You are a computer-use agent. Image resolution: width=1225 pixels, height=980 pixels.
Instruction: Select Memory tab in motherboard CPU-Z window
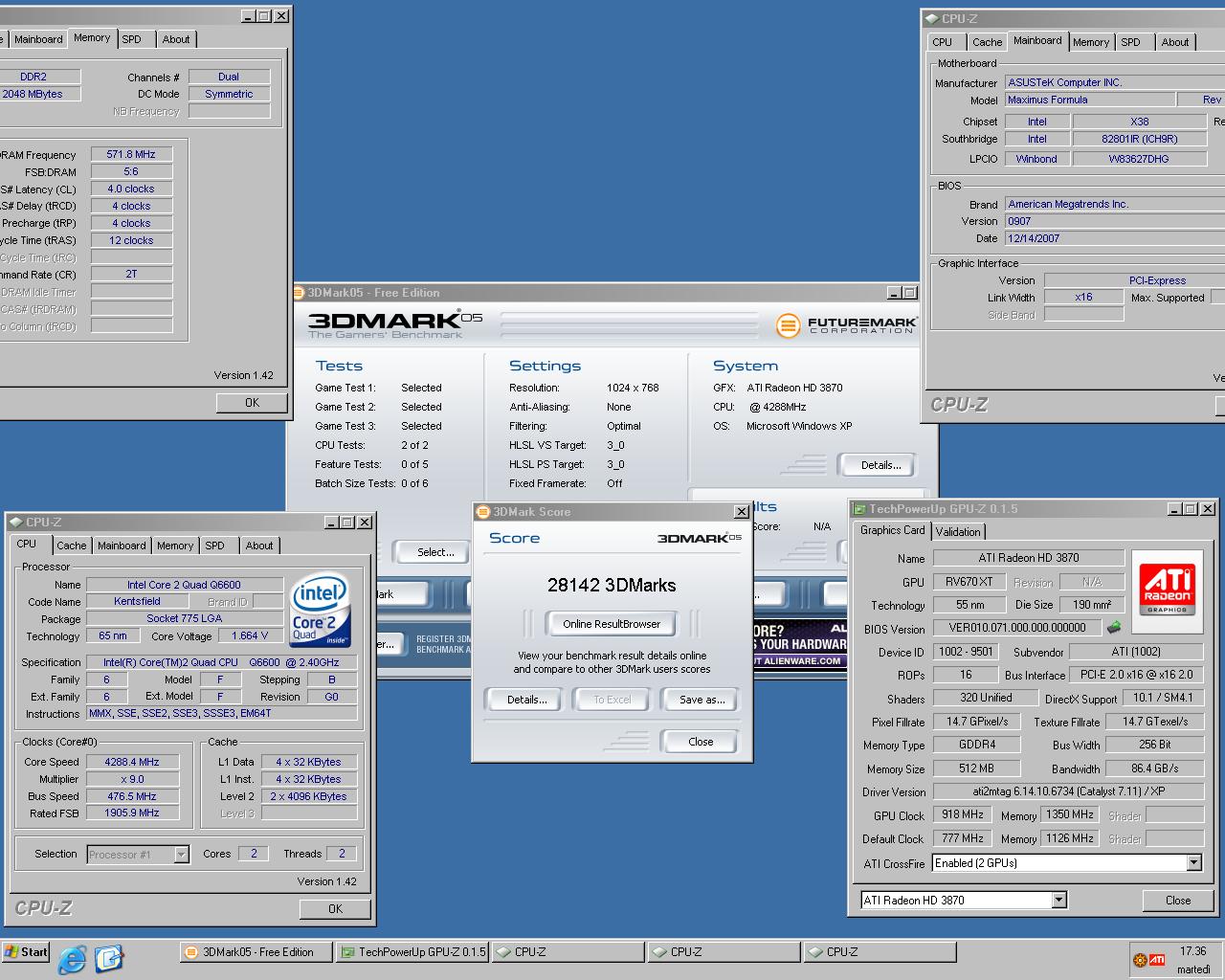pyautogui.click(x=1090, y=42)
